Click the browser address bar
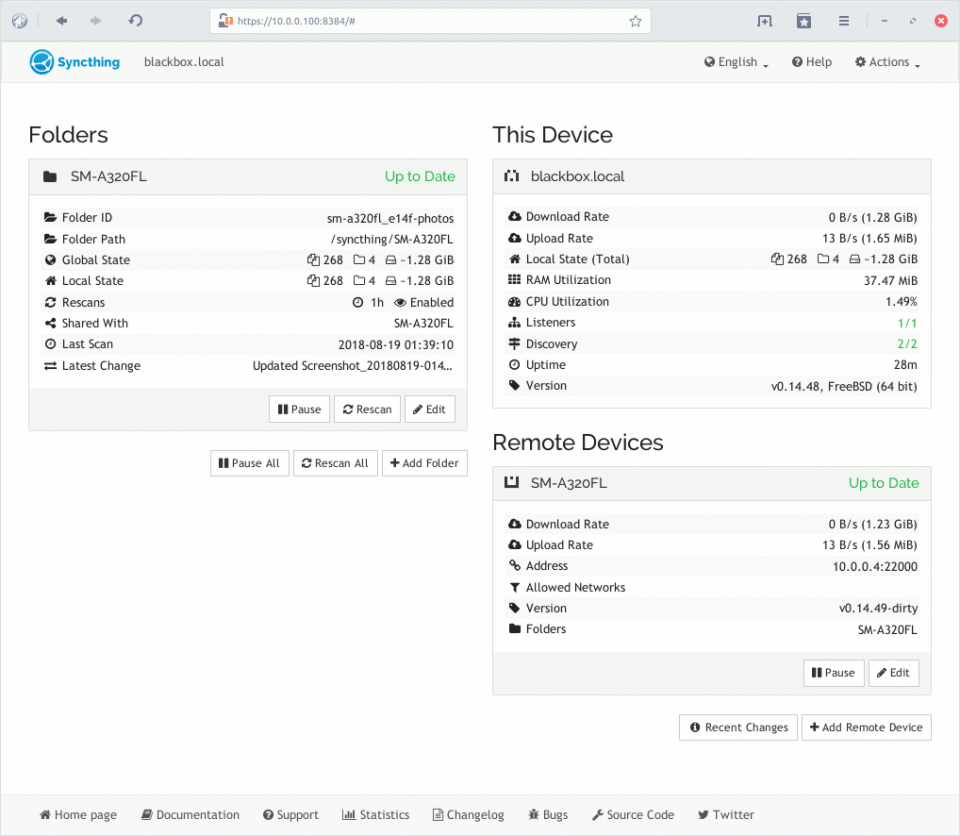 click(430, 21)
